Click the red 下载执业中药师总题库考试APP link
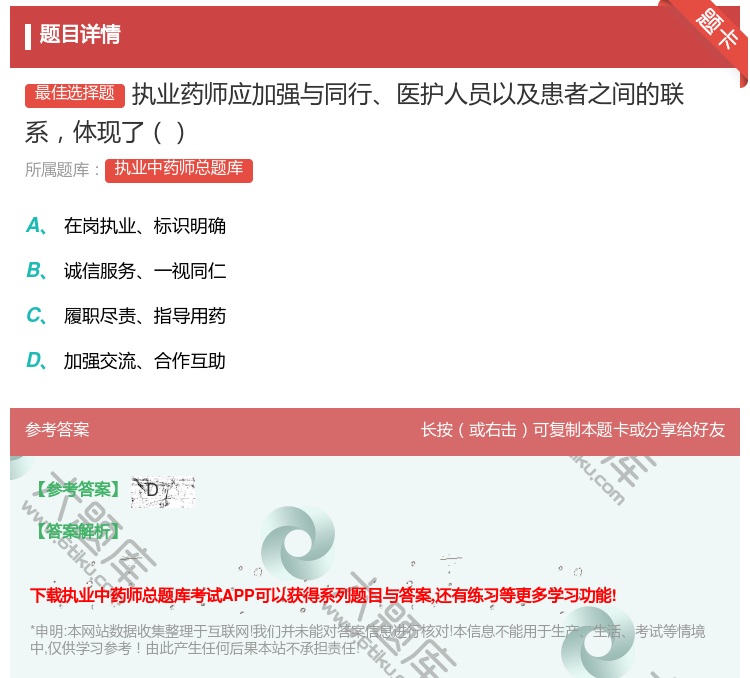This screenshot has width=750, height=678. (323, 596)
